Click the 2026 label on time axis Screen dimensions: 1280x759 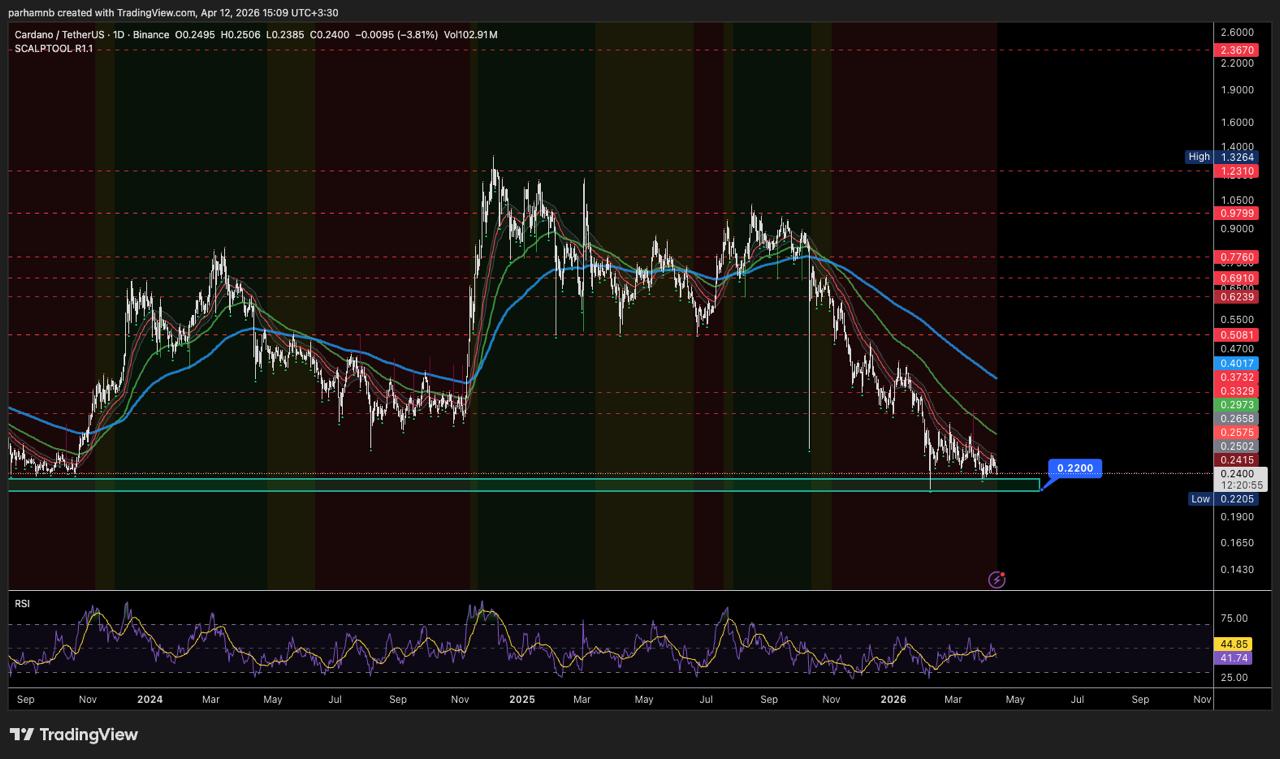pyautogui.click(x=893, y=700)
